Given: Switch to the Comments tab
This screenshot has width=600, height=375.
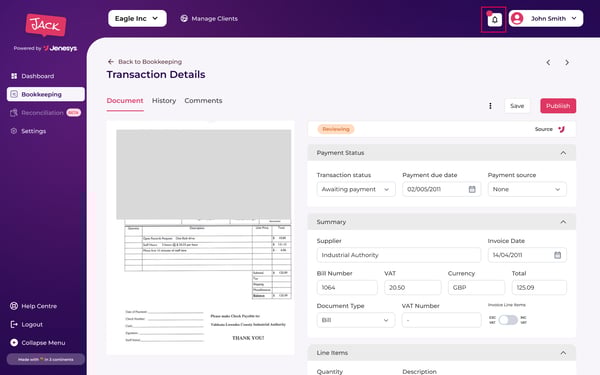Looking at the screenshot, I should [x=203, y=101].
